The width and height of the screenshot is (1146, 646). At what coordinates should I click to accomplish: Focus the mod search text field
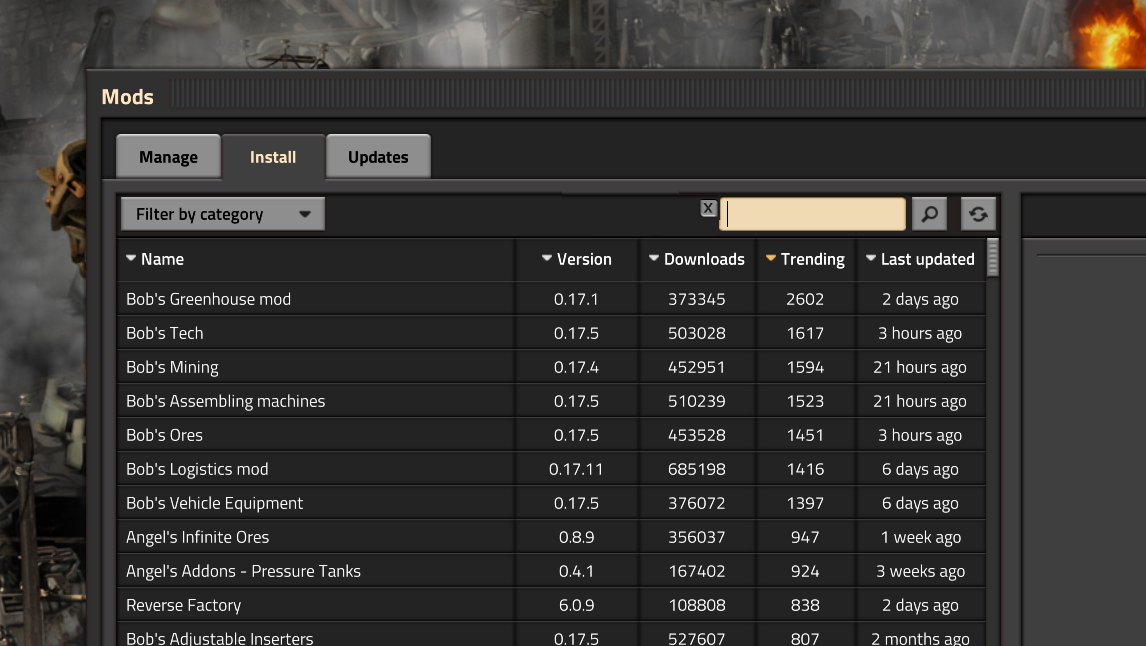812,214
